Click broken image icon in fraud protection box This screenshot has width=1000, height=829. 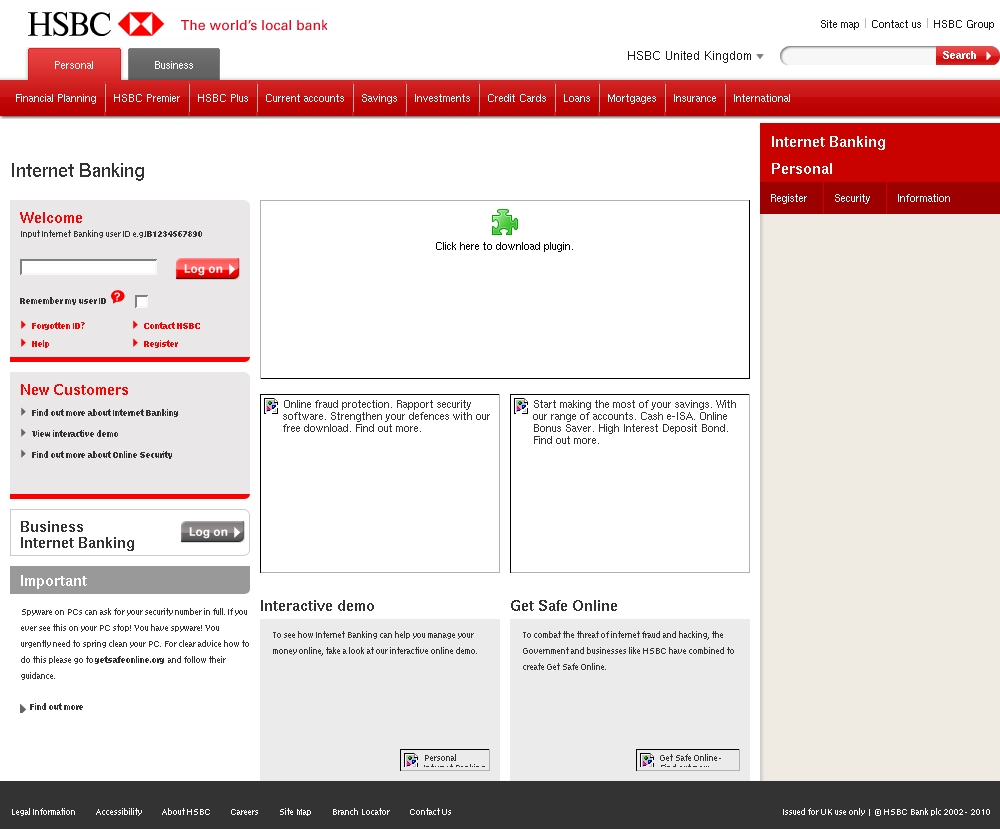coord(272,406)
